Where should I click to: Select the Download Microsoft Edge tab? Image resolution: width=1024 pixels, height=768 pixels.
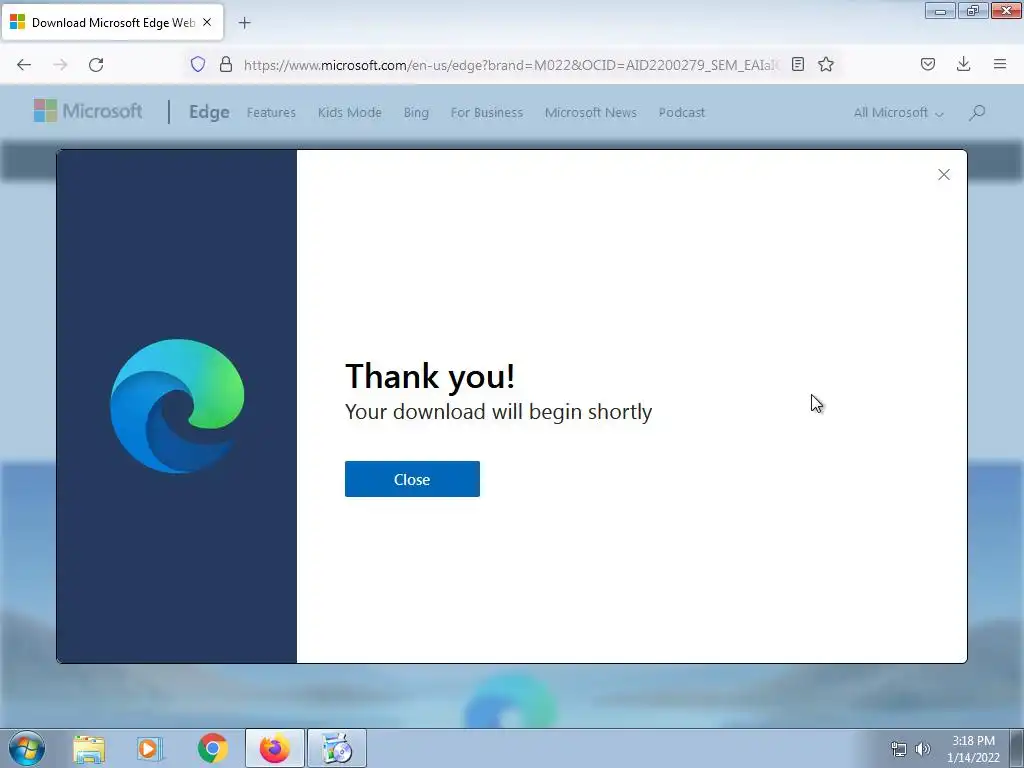(x=112, y=22)
